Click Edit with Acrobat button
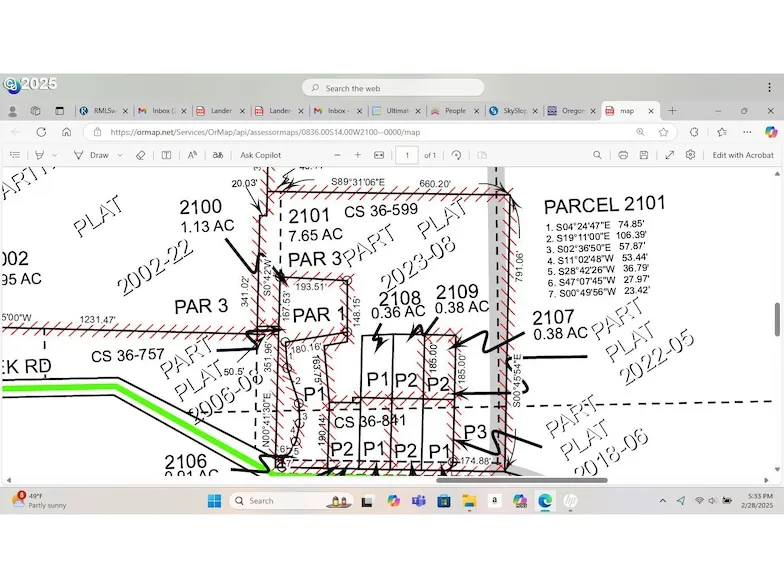The width and height of the screenshot is (784, 588). point(742,155)
